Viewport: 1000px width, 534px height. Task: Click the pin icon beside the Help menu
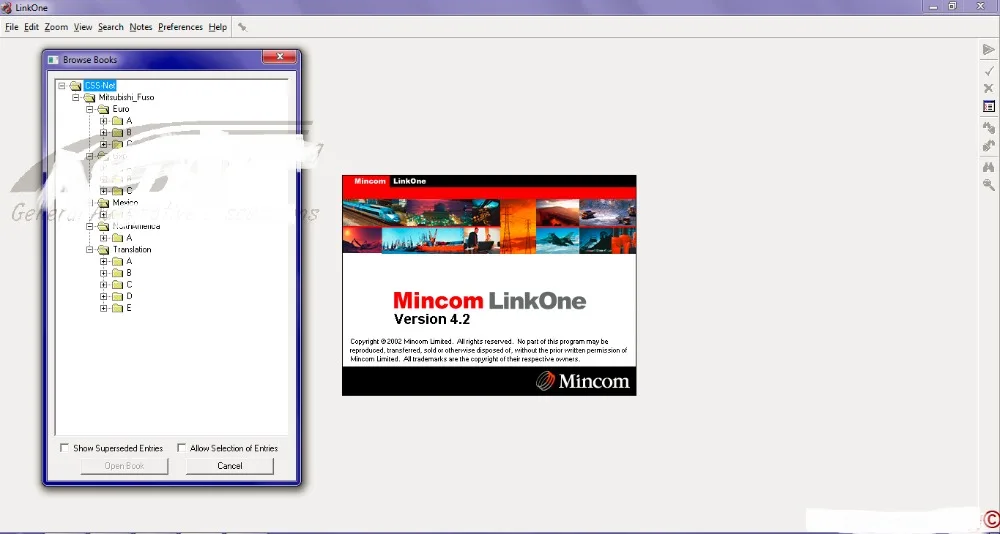point(242,27)
